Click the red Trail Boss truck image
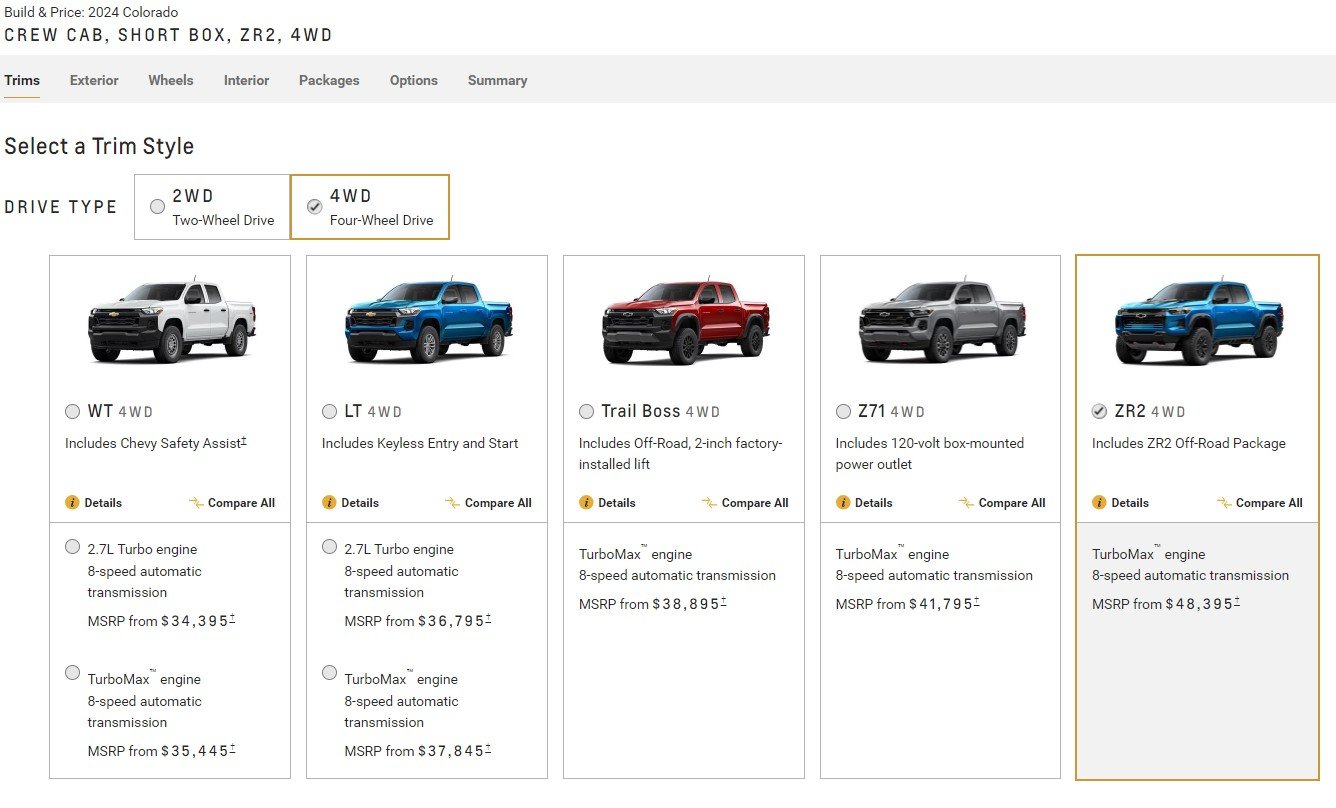Screen dimensions: 1336x808 coord(685,320)
